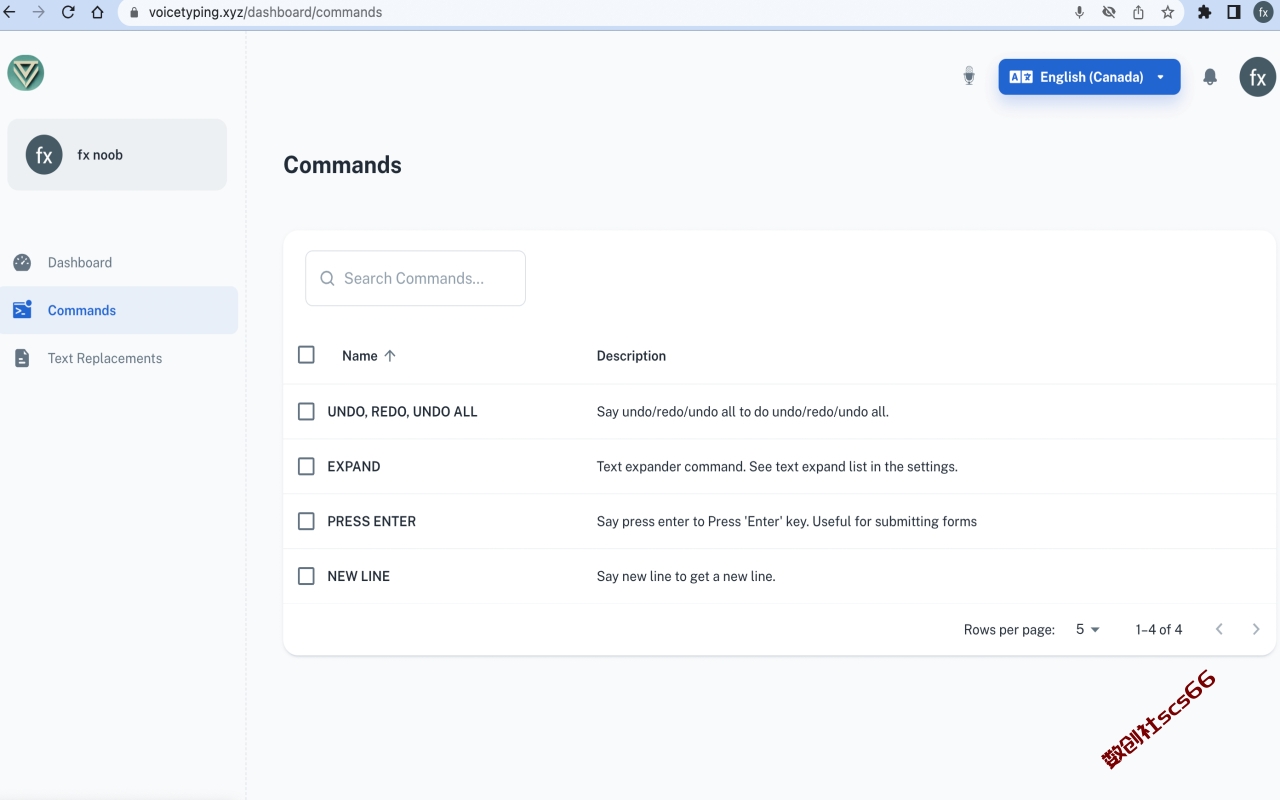
Task: Click the Chrome profile fx icon in toolbar
Action: pyautogui.click(x=1264, y=12)
